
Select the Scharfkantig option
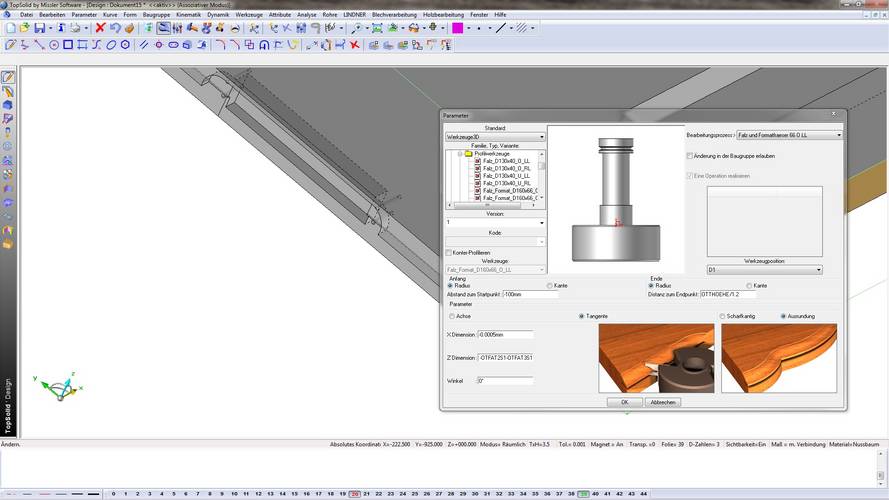point(722,316)
